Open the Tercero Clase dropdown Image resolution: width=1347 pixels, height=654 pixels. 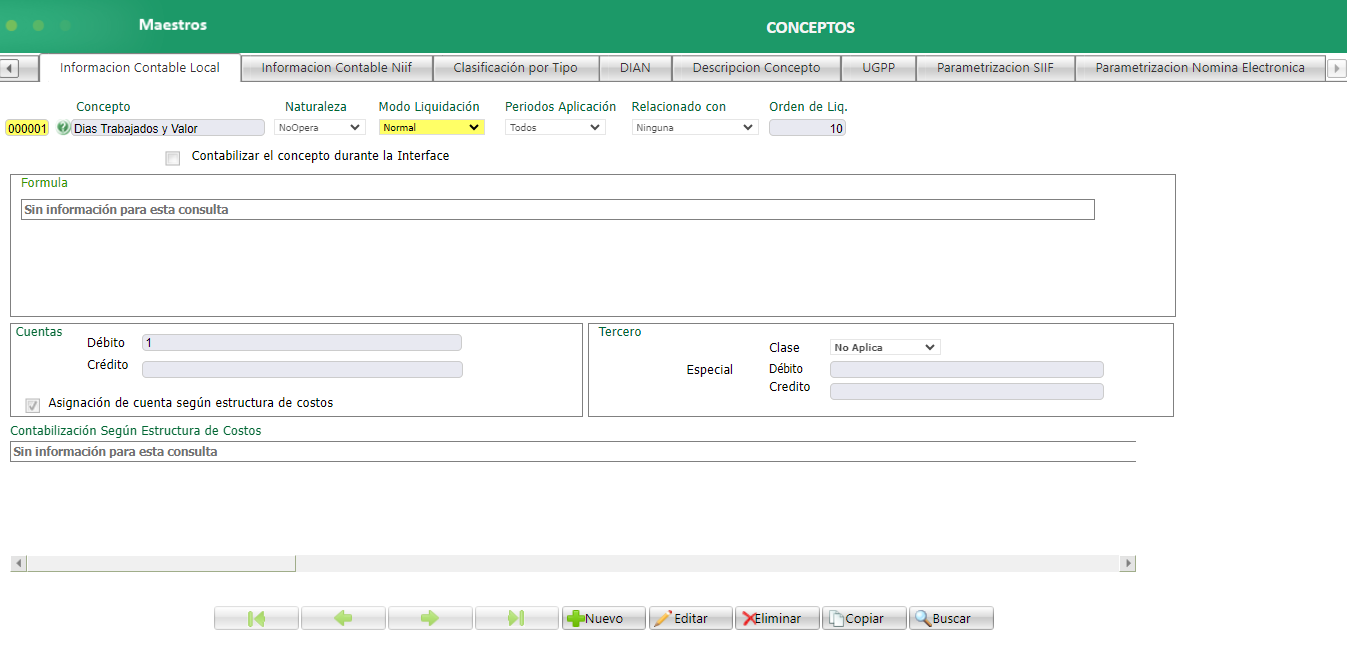click(x=885, y=348)
